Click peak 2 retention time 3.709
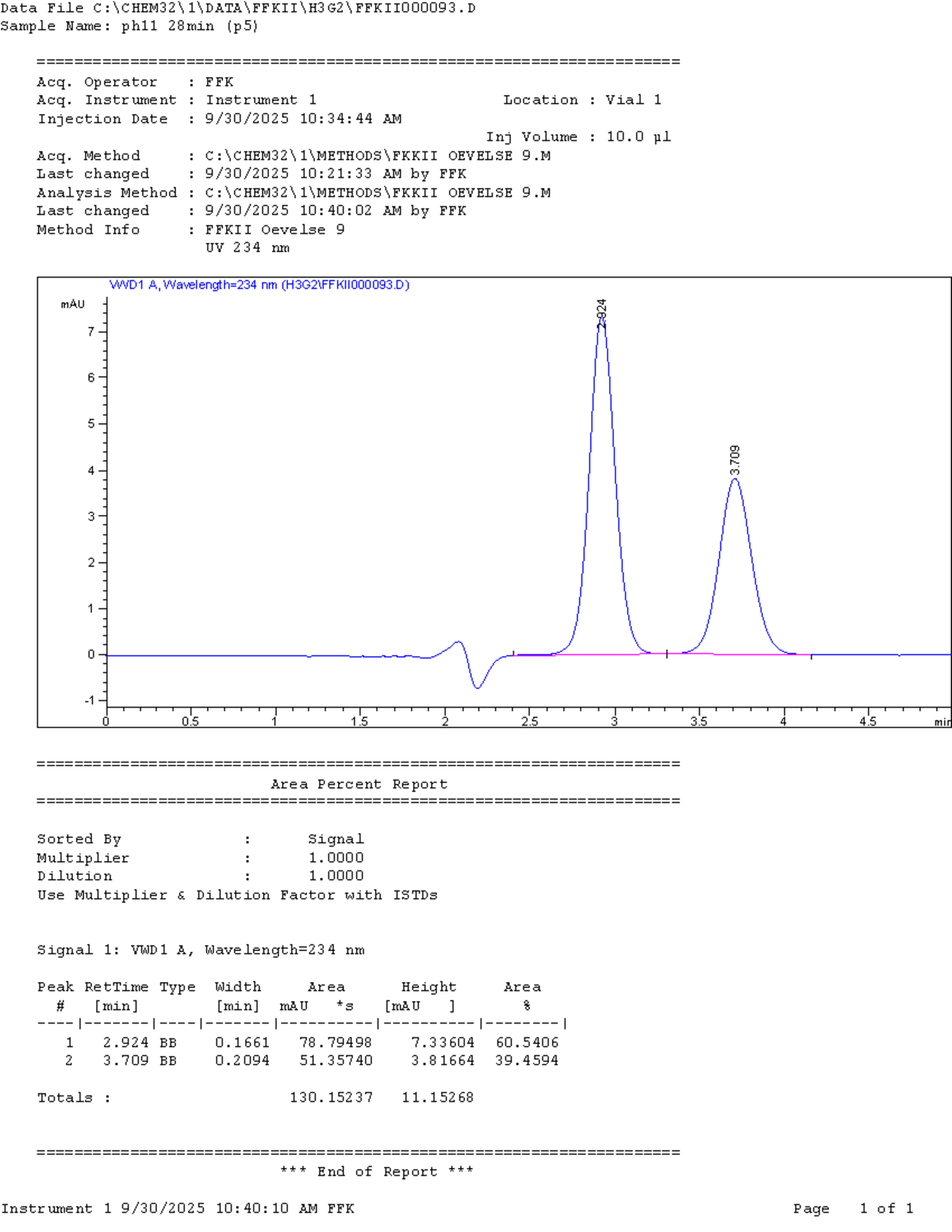 [125, 1061]
